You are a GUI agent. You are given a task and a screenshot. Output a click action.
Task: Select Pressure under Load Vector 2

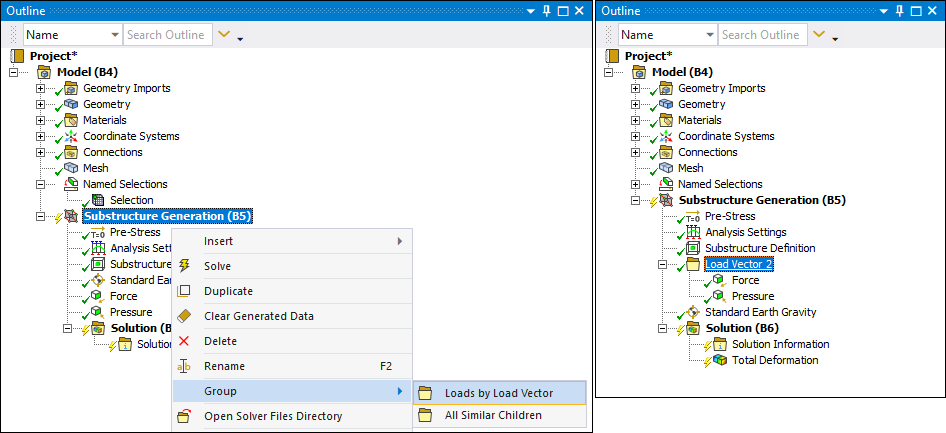point(753,296)
